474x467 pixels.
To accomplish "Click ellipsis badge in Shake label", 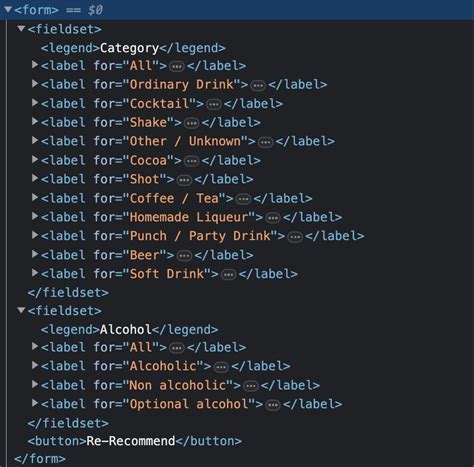I will 192,124.
